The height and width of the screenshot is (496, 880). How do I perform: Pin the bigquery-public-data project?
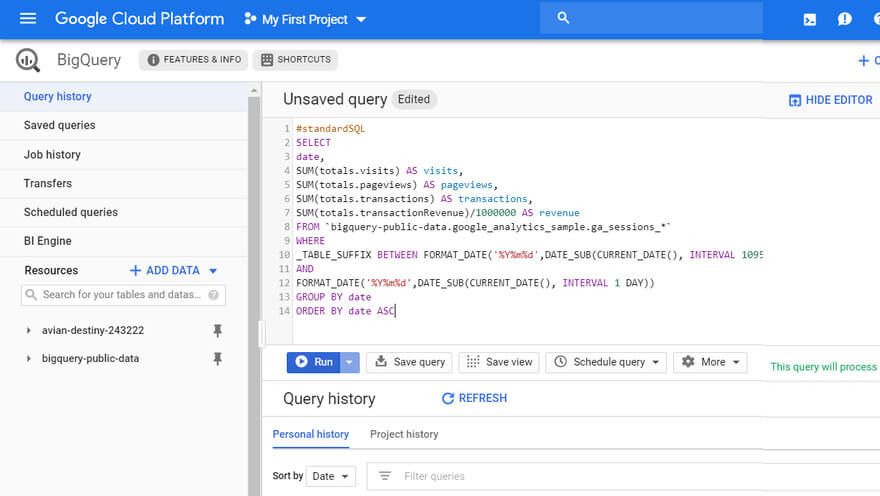217,359
